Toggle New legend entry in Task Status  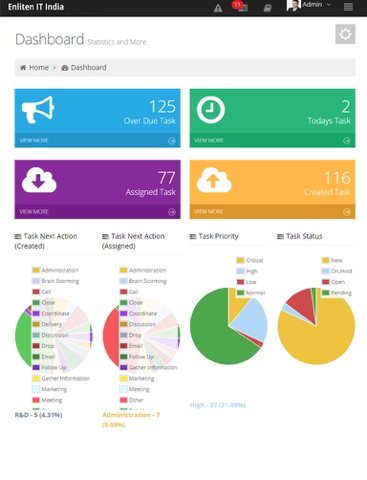click(332, 260)
